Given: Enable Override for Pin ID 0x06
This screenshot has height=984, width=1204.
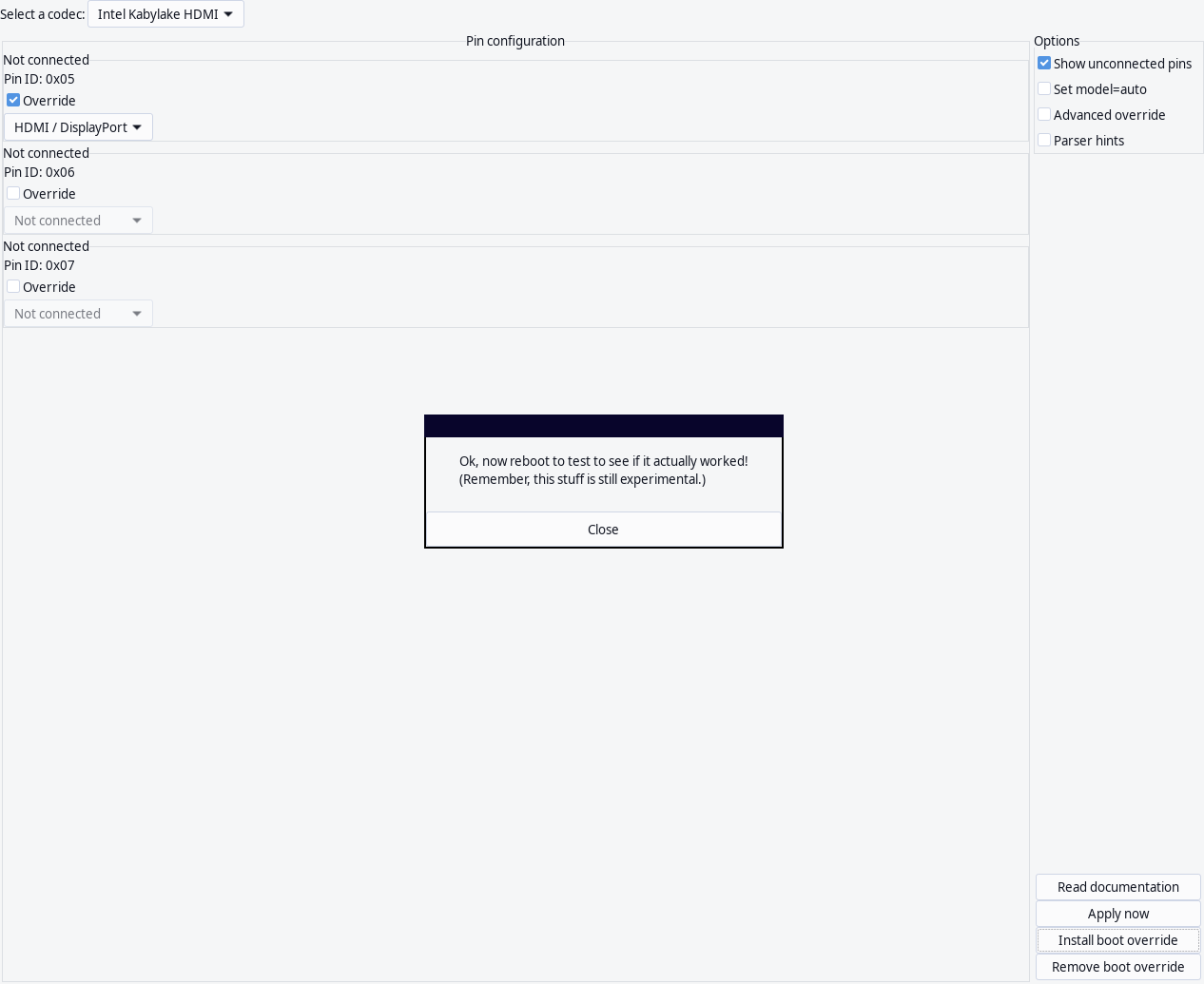Looking at the screenshot, I should coord(13,194).
